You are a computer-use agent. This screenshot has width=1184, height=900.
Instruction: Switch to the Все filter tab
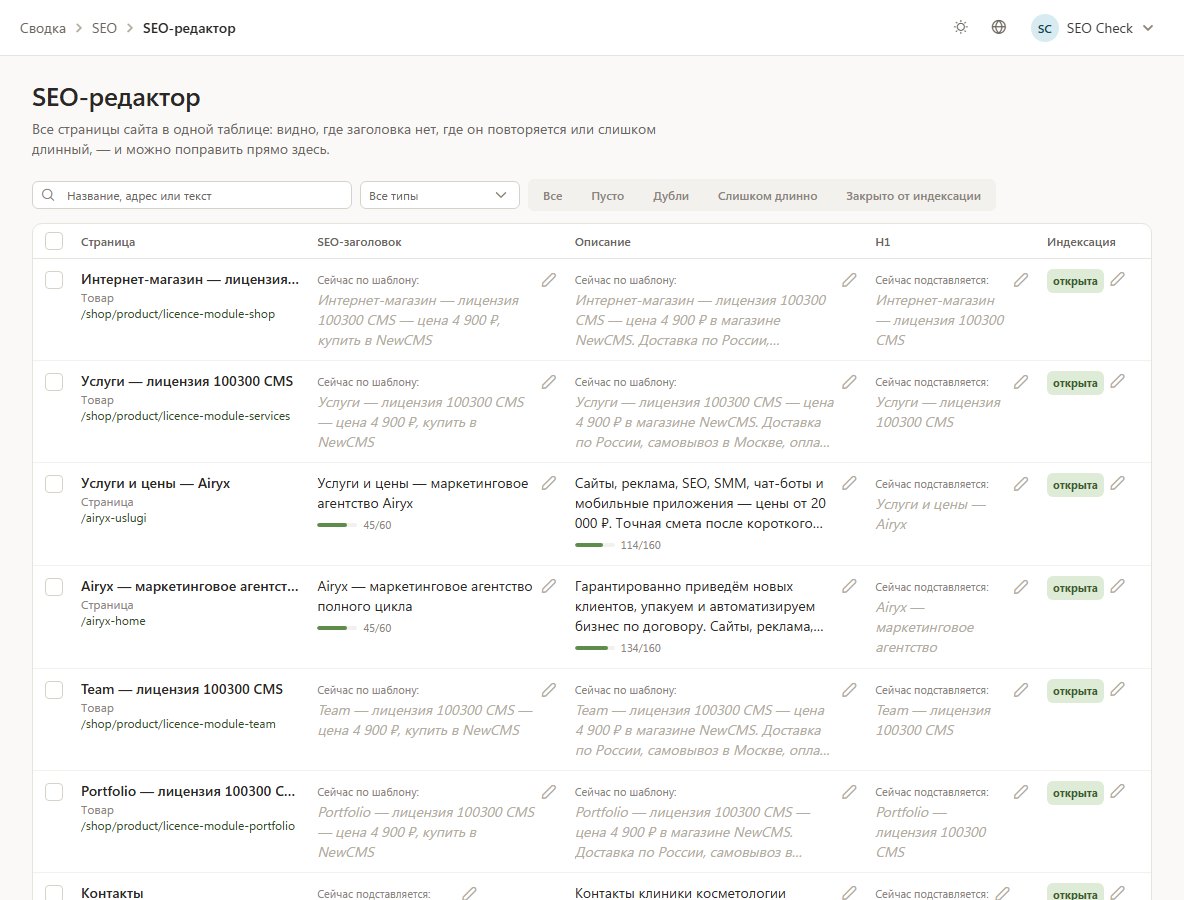pyautogui.click(x=553, y=196)
